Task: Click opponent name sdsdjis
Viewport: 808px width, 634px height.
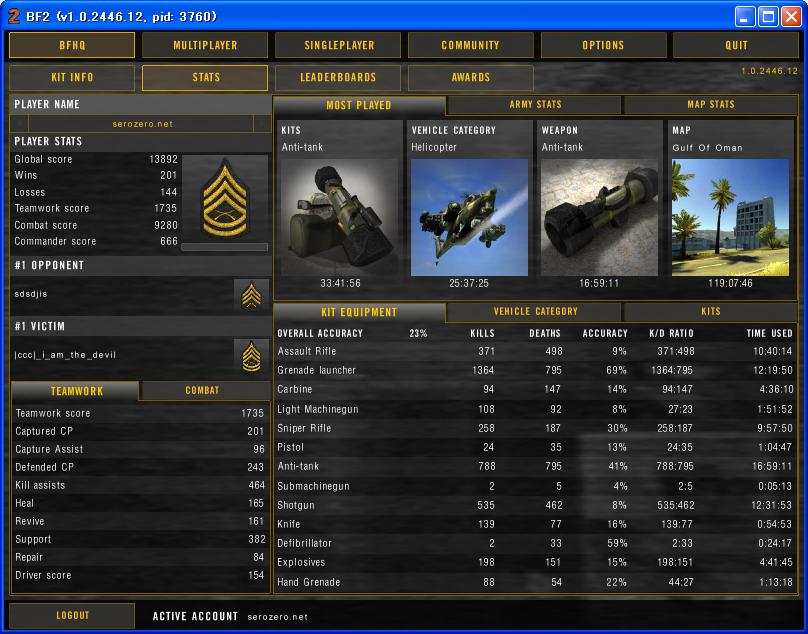Action: (31, 294)
